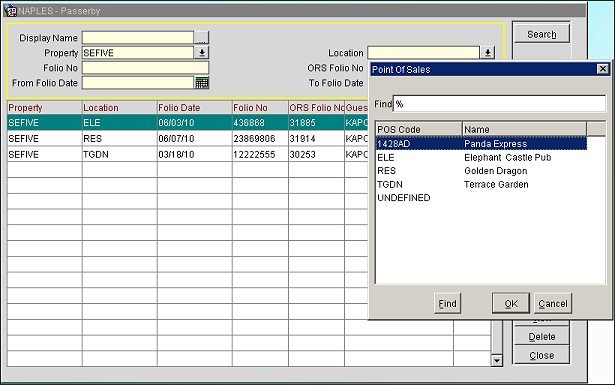Sort by the Folio Date column header
Screen dimensions: 615x385
[195, 107]
